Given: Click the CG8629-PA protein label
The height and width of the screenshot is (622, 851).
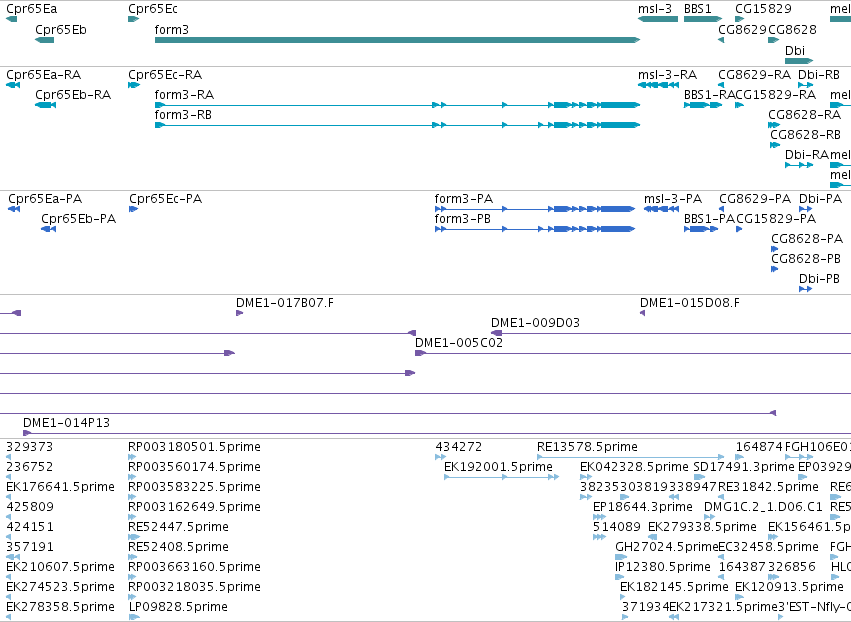Looking at the screenshot, I should [x=755, y=199].
